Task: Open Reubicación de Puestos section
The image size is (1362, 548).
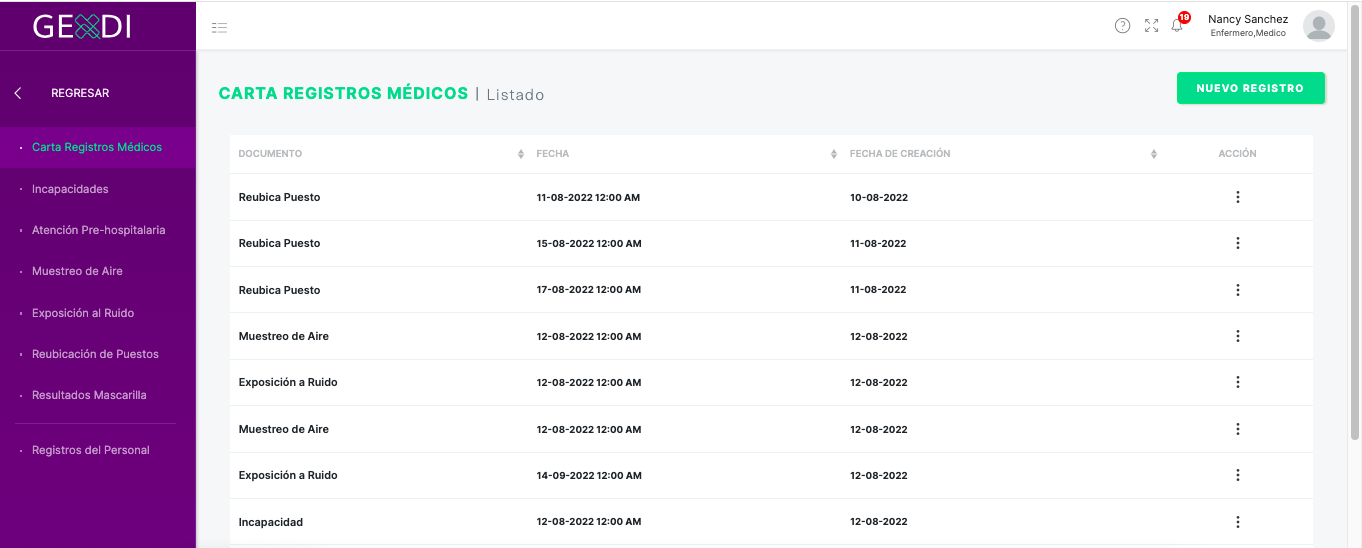Action: click(x=95, y=354)
